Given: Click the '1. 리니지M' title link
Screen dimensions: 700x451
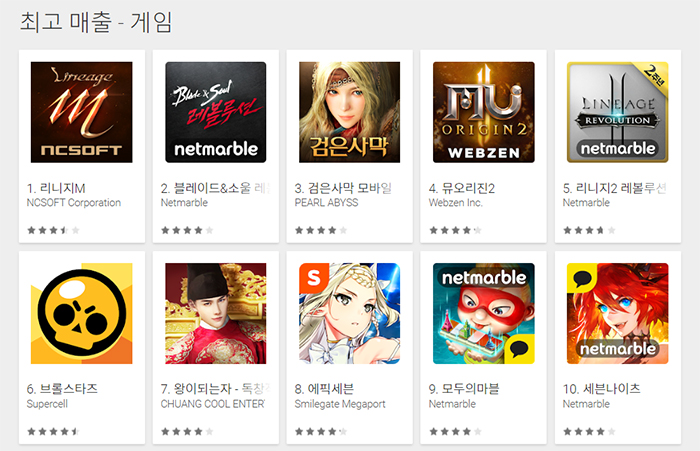Looking at the screenshot, I should [x=56, y=188].
